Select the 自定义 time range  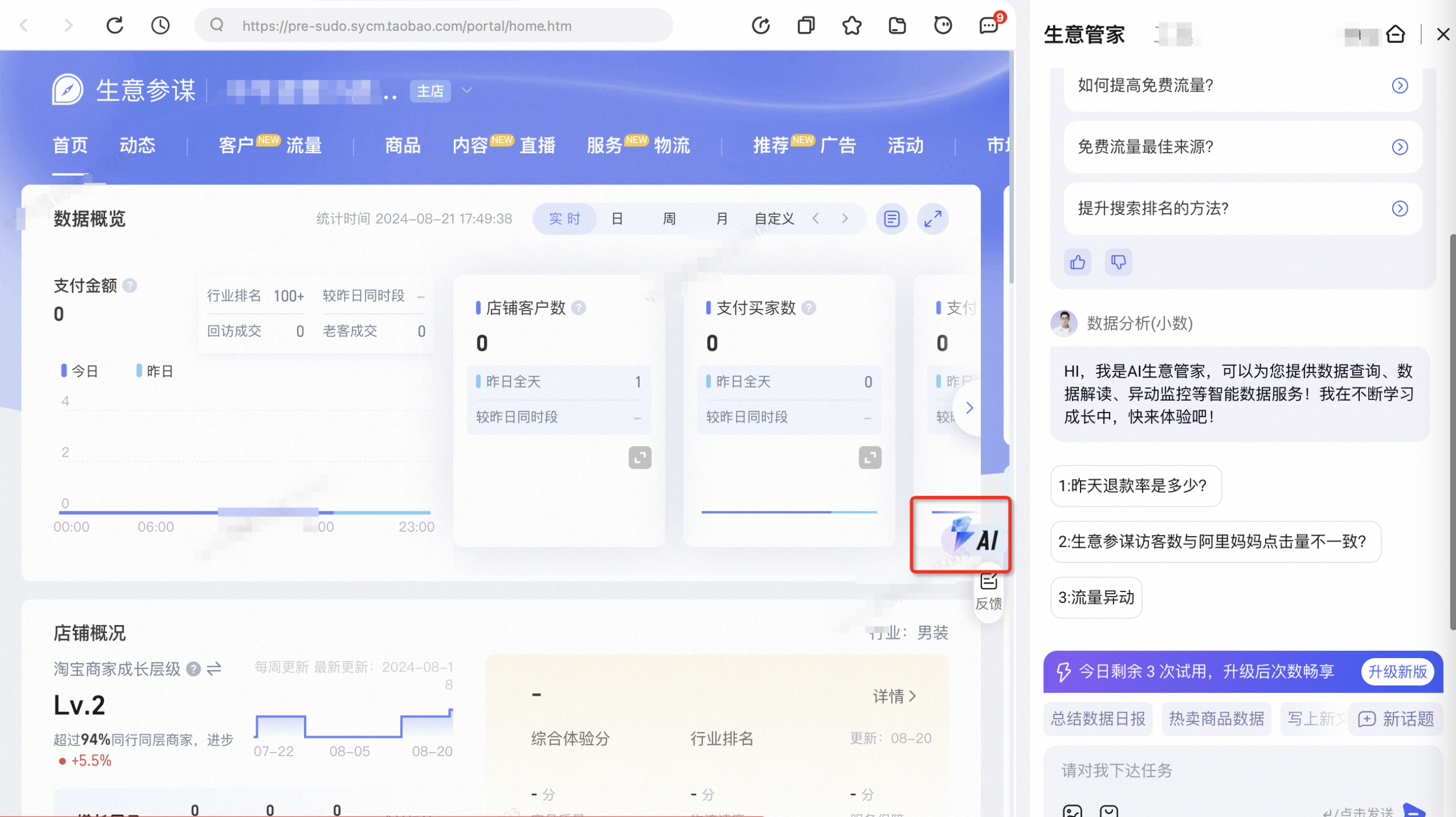pos(774,219)
